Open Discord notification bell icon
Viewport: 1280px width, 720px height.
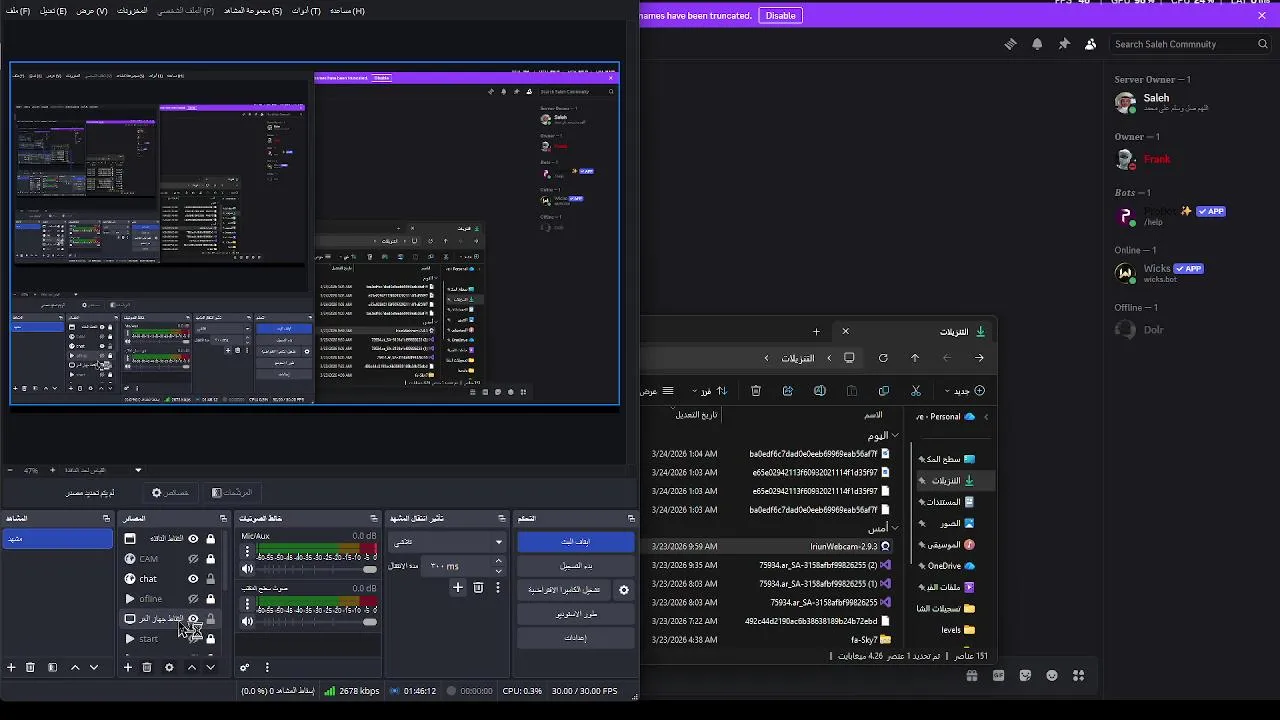(1037, 44)
